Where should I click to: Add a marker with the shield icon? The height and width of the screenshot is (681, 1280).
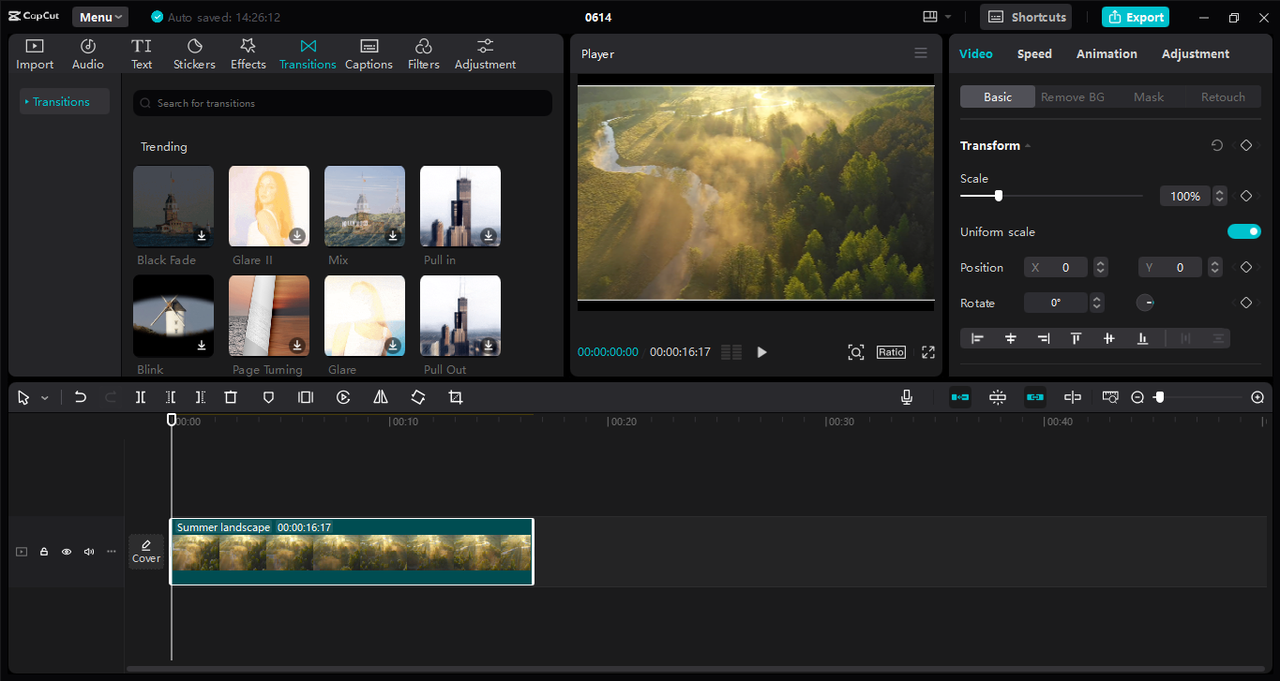tap(268, 397)
